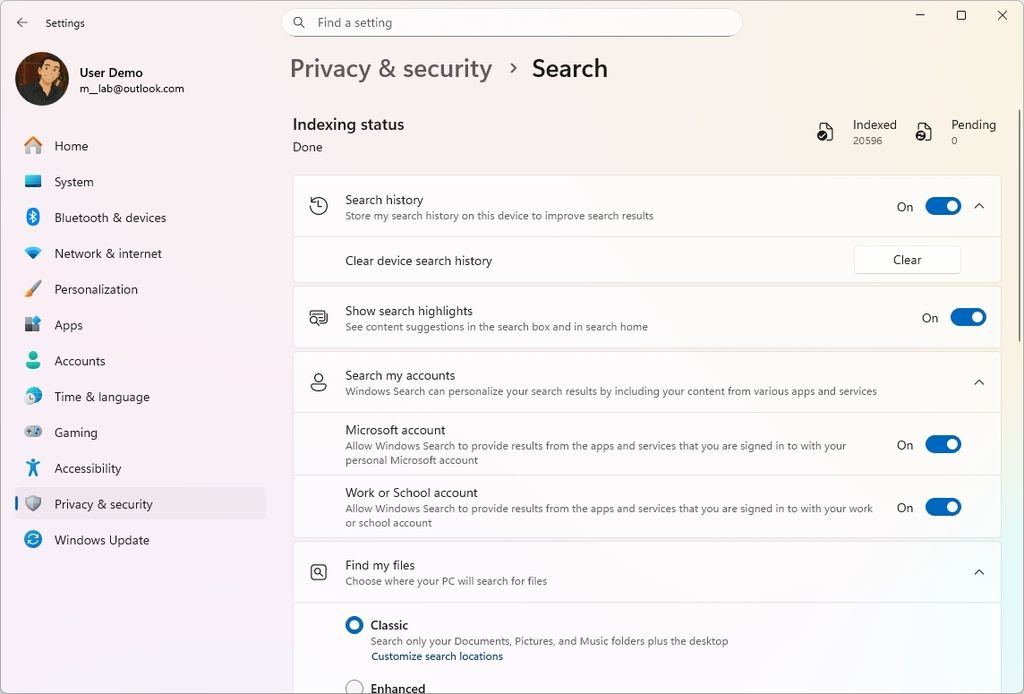Disable Show search highlights
The width and height of the screenshot is (1024, 694).
click(x=967, y=316)
